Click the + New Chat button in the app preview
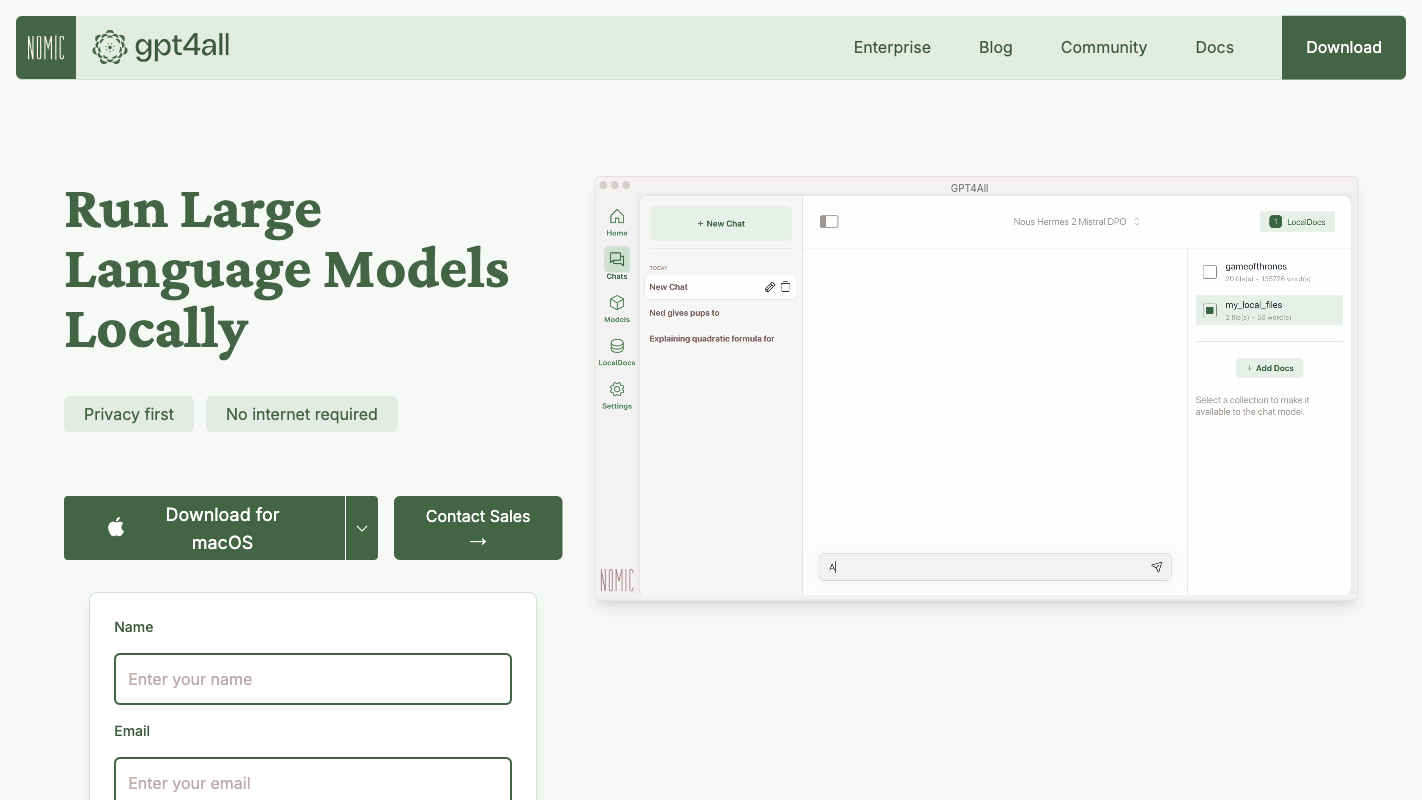The image size is (1422, 800). [721, 223]
